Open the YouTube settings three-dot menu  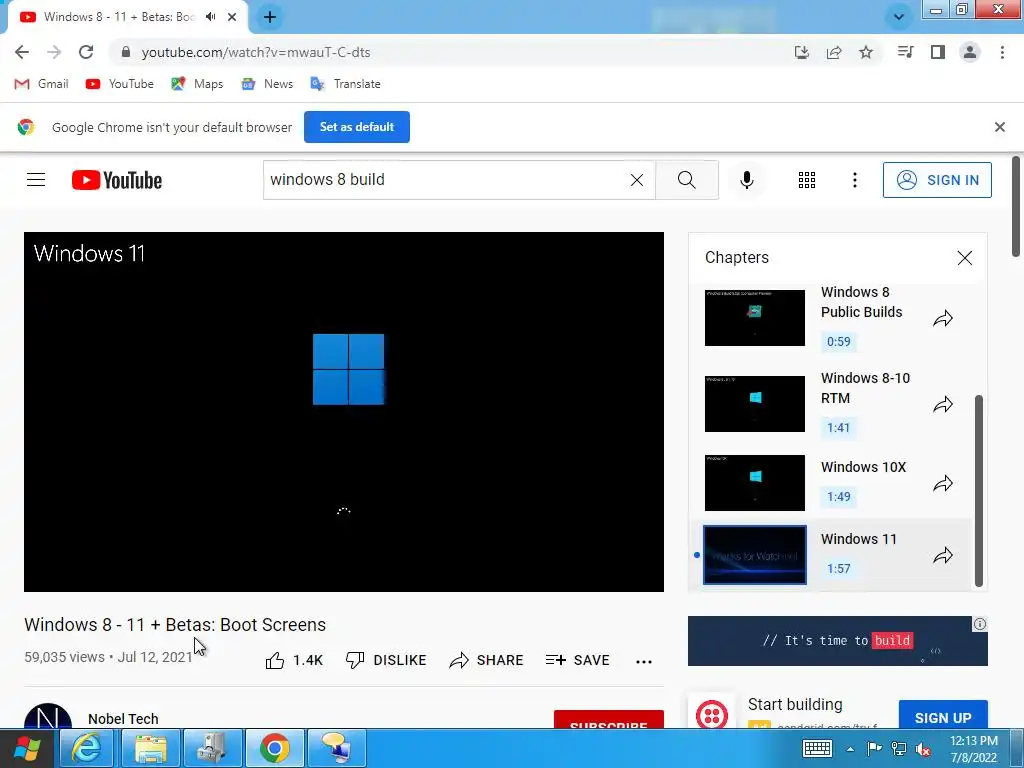pyautogui.click(x=854, y=180)
